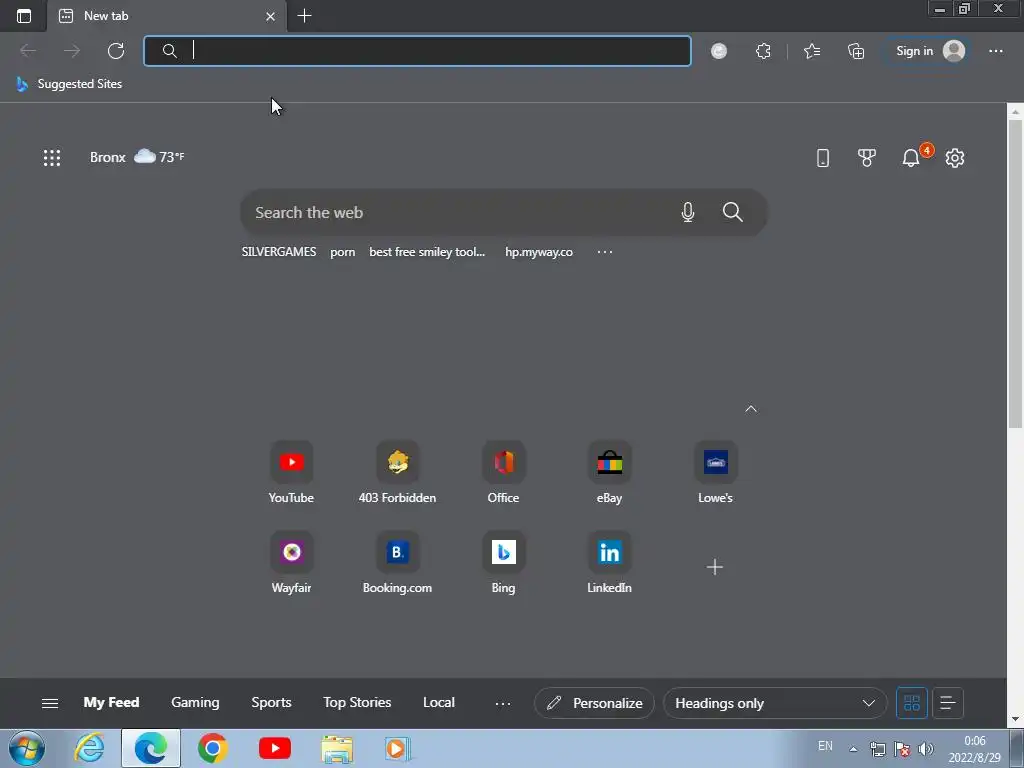
Task: Open the Bing quick link
Action: (x=504, y=563)
